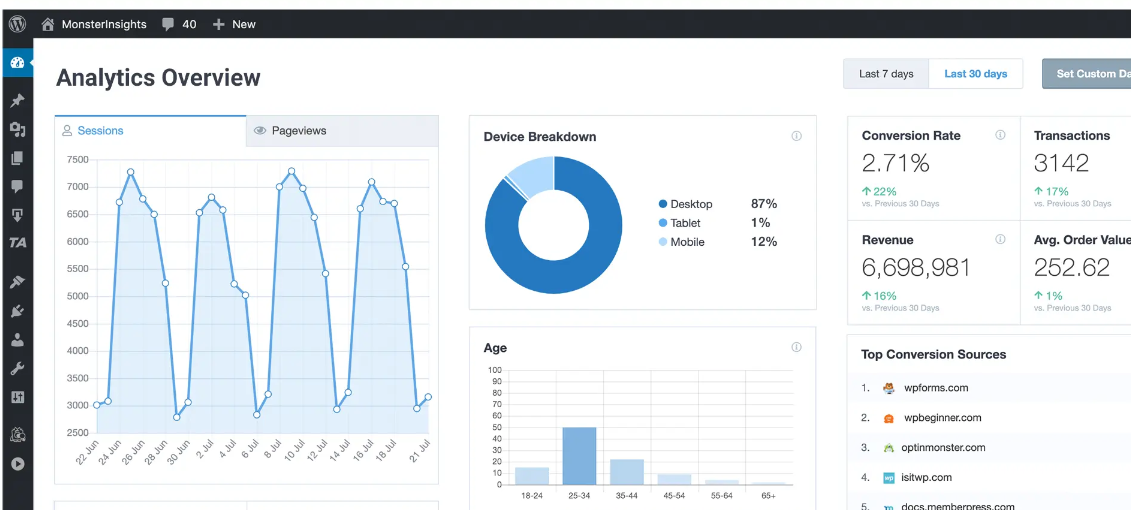
Task: Open wpforms.com in Top Conversion Sources
Action: (x=935, y=388)
